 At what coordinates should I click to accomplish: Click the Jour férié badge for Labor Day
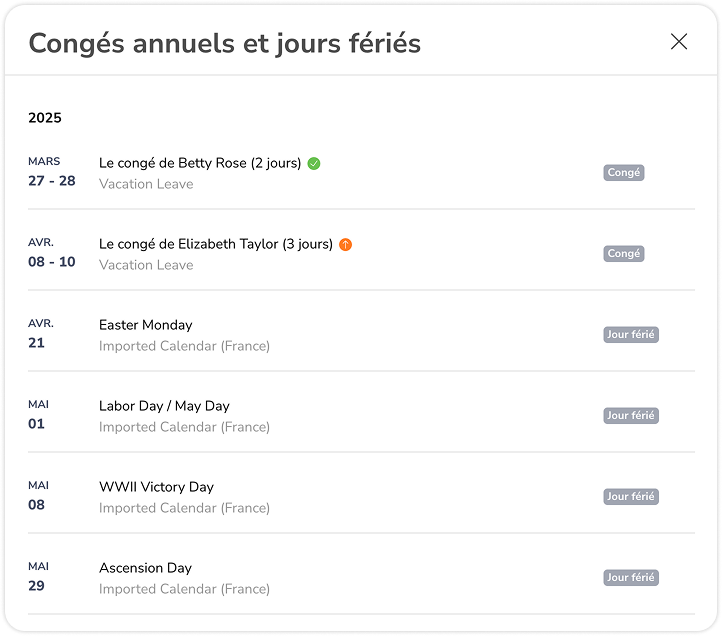coord(631,416)
